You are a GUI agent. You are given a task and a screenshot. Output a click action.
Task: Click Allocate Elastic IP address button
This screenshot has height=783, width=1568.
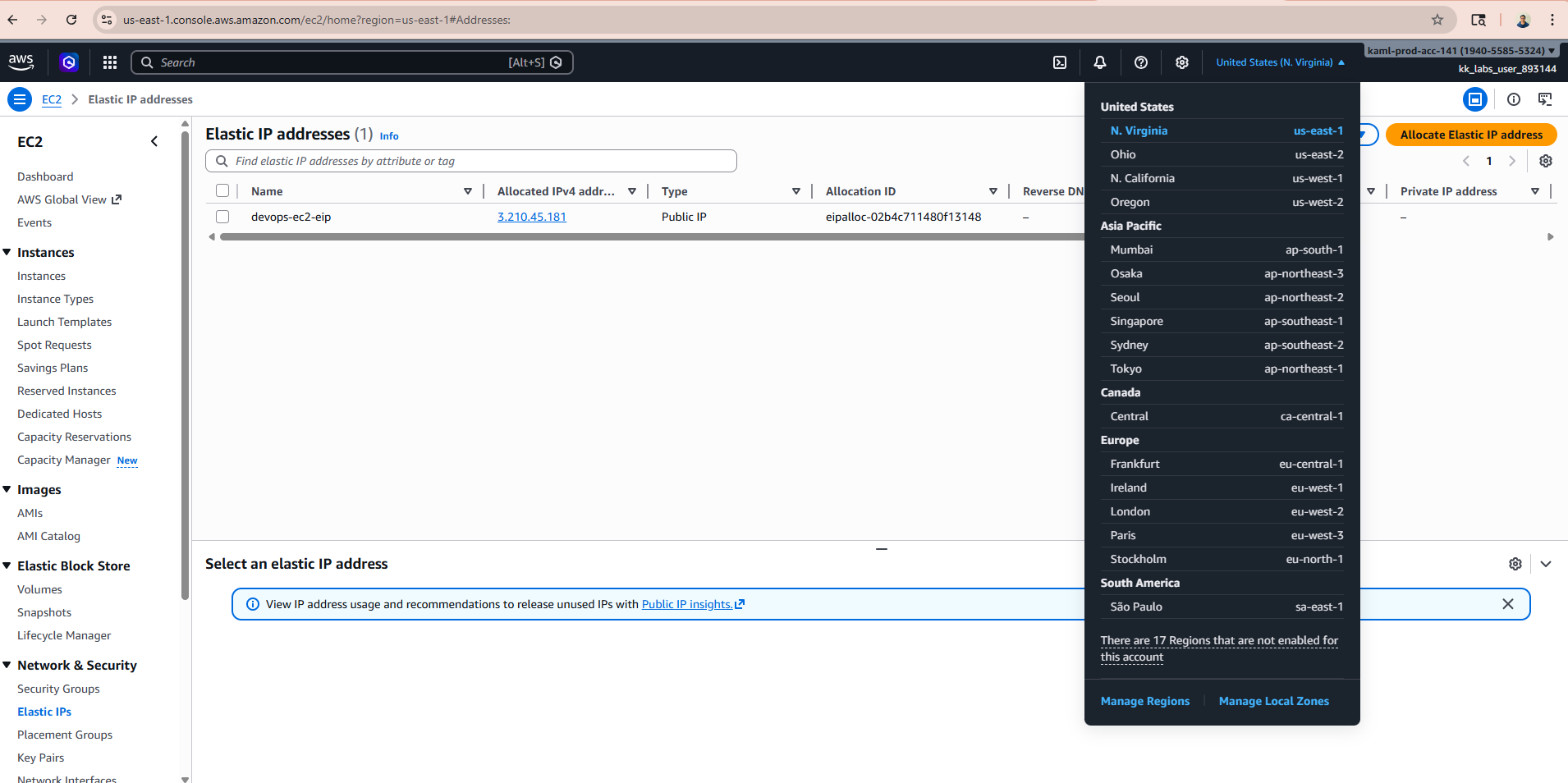[x=1471, y=135]
